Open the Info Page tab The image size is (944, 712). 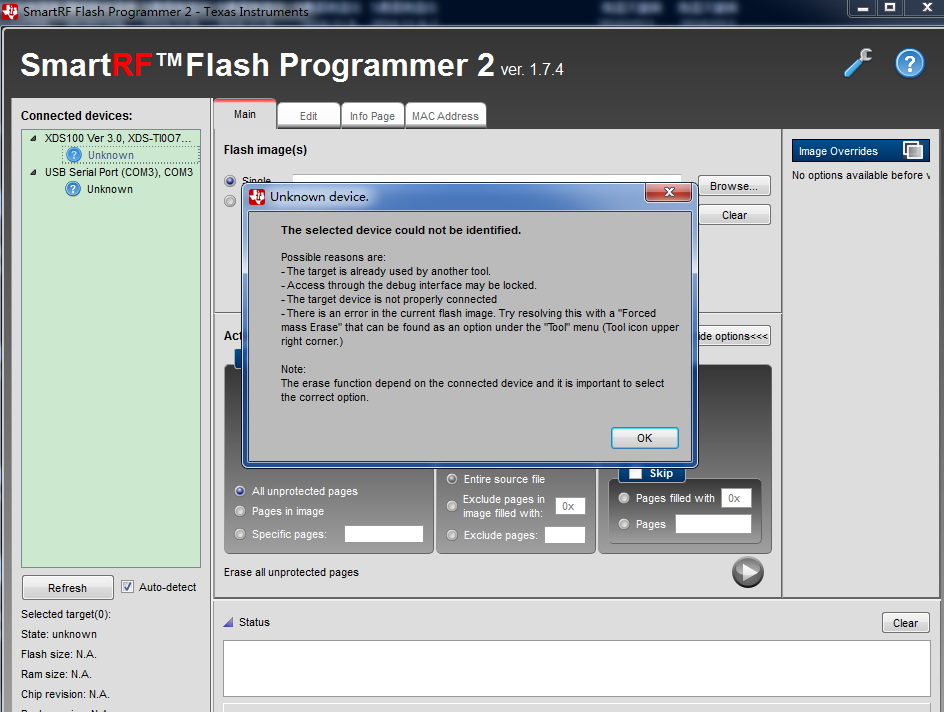tap(372, 116)
